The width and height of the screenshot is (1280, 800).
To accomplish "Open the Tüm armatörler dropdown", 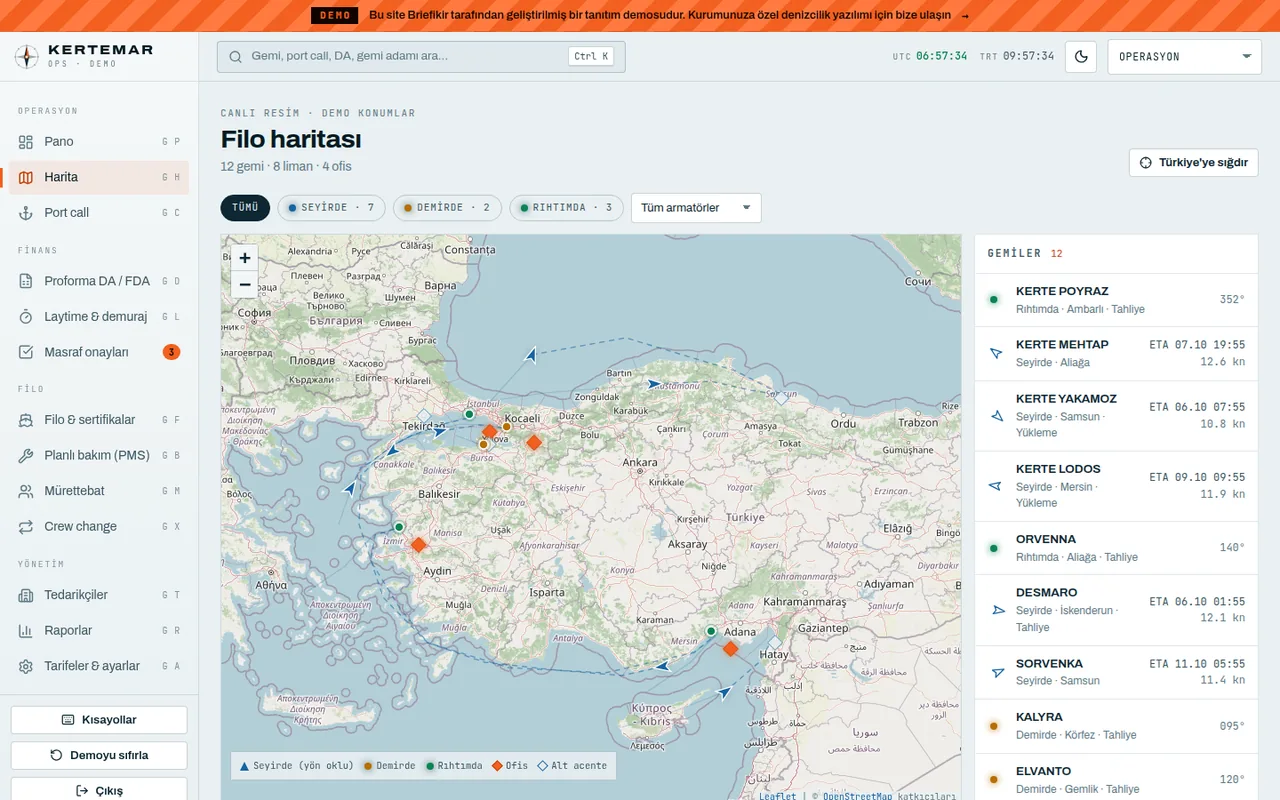I will point(696,208).
